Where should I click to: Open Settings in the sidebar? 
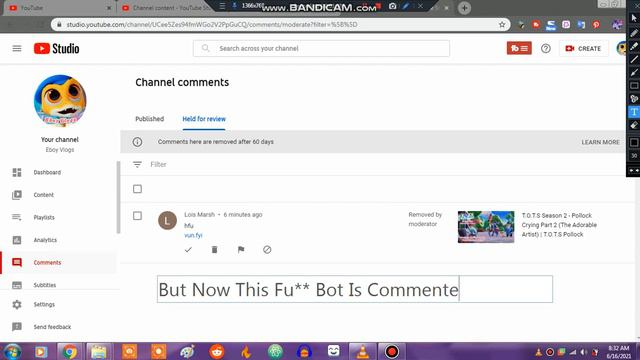pos(44,304)
